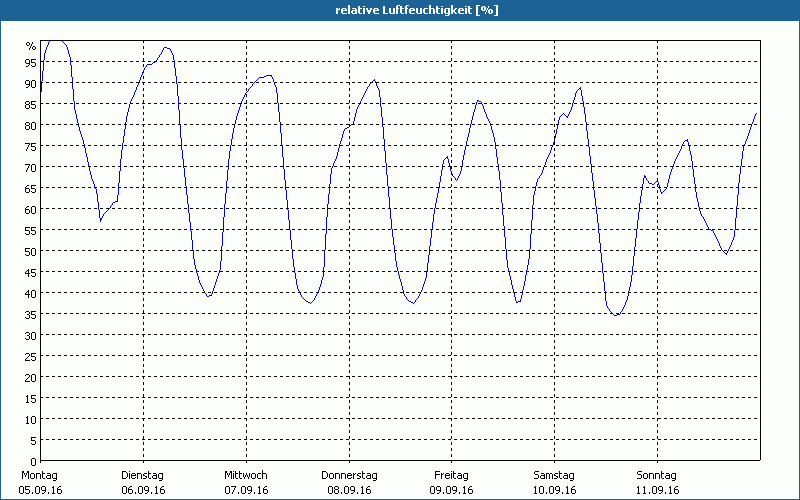Pick the Samstag day label
This screenshot has width=800, height=500.
coord(554,475)
